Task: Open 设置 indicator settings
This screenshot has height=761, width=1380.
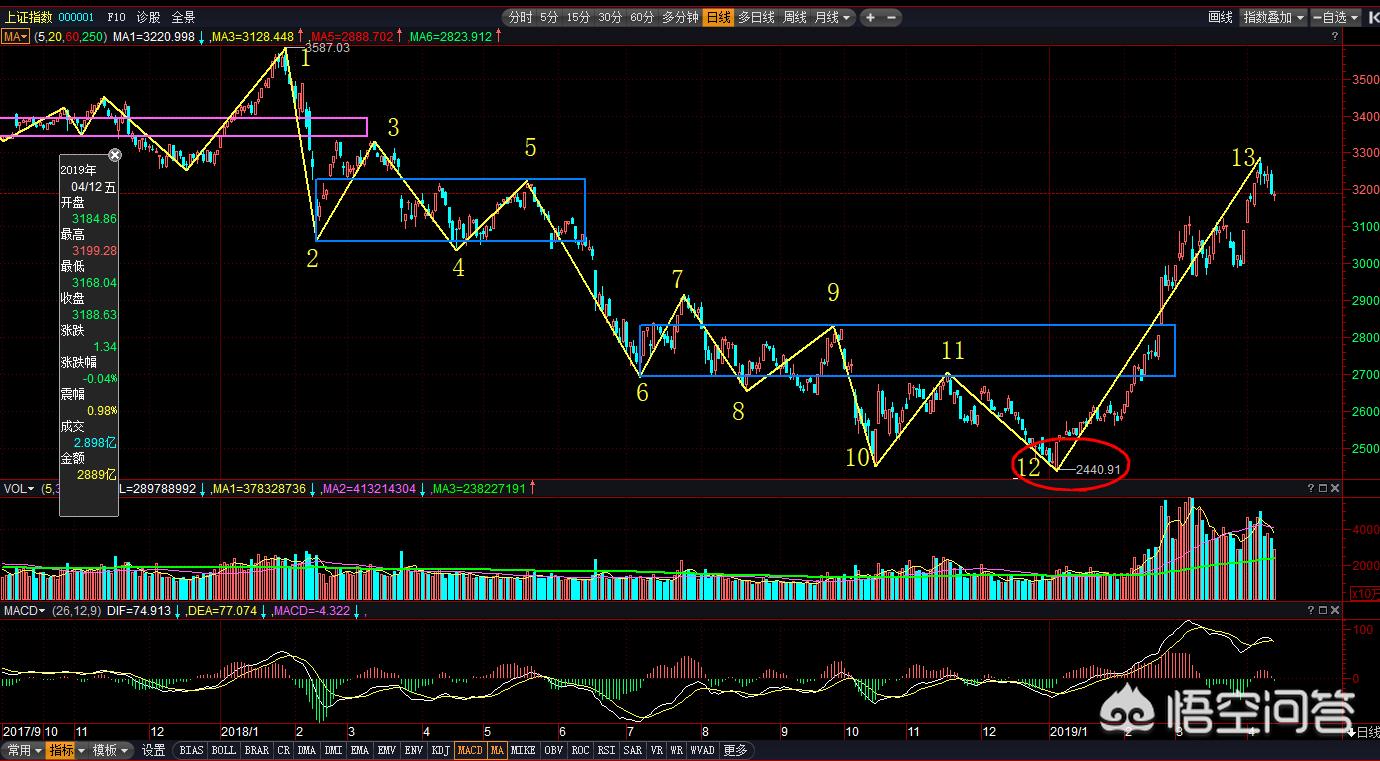Action: pyautogui.click(x=153, y=750)
